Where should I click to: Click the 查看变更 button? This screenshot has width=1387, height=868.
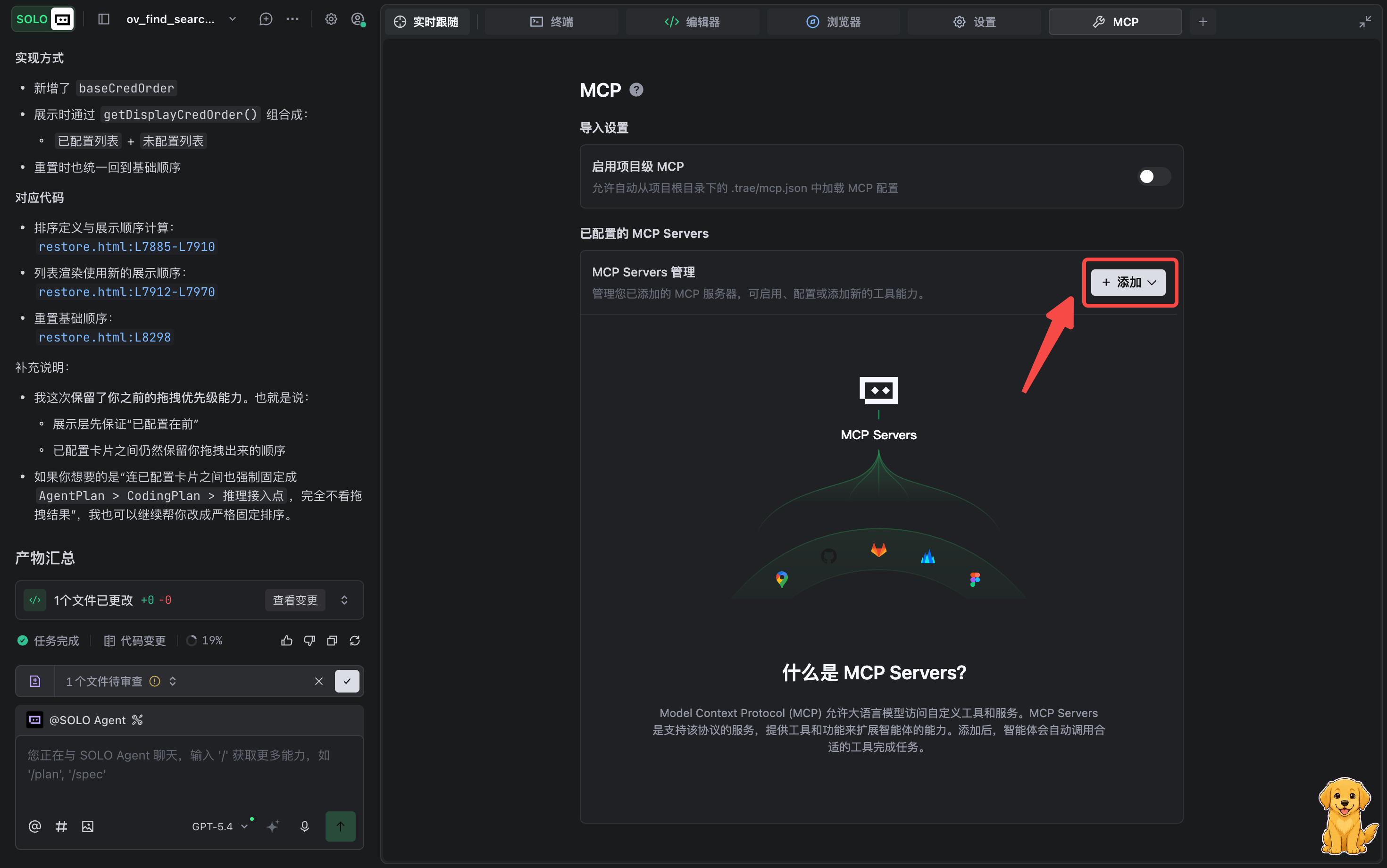pyautogui.click(x=295, y=600)
